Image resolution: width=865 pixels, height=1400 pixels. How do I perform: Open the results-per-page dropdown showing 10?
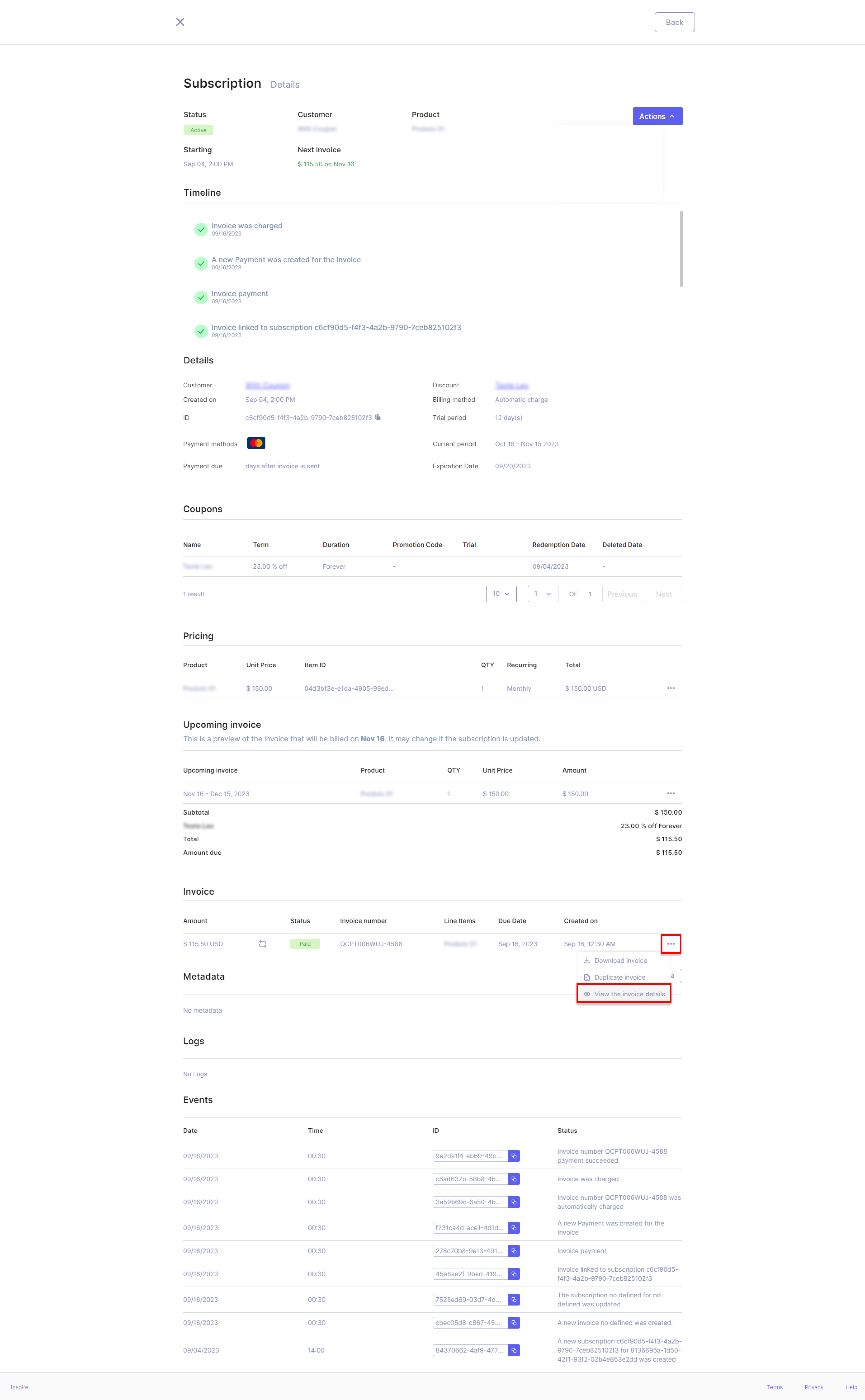coord(501,594)
